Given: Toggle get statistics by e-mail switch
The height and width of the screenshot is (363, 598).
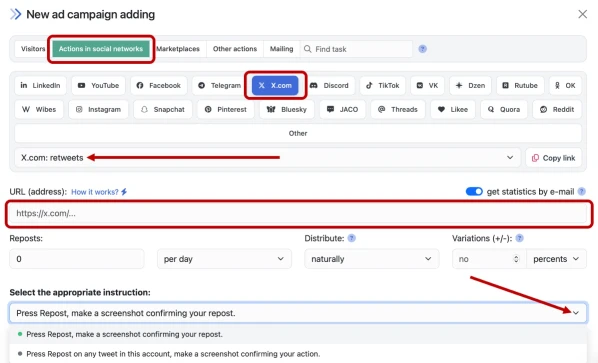Looking at the screenshot, I should point(474,191).
